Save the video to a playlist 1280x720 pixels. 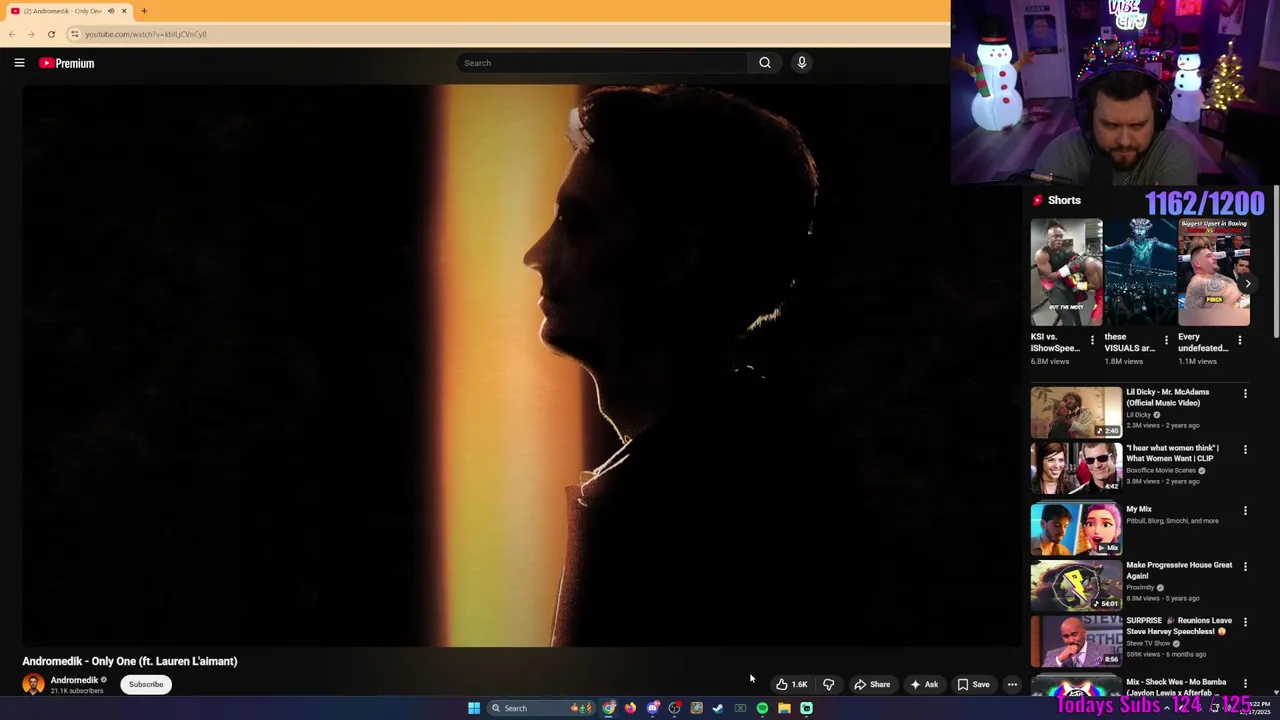pyautogui.click(x=973, y=684)
